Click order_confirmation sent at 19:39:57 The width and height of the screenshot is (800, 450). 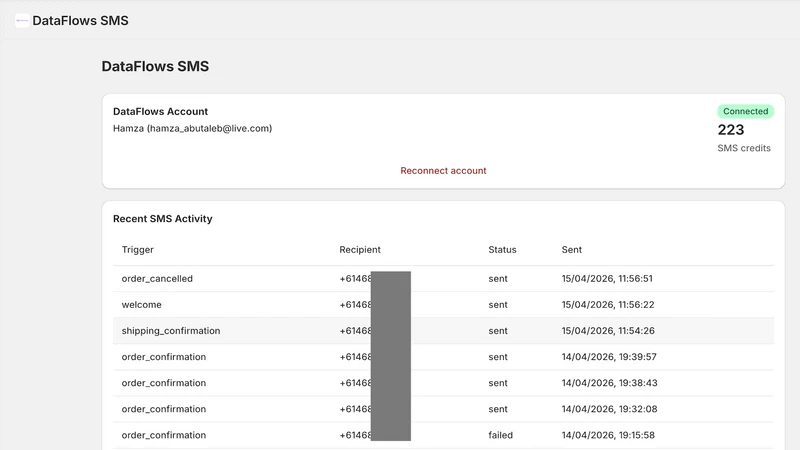pyautogui.click(x=163, y=357)
